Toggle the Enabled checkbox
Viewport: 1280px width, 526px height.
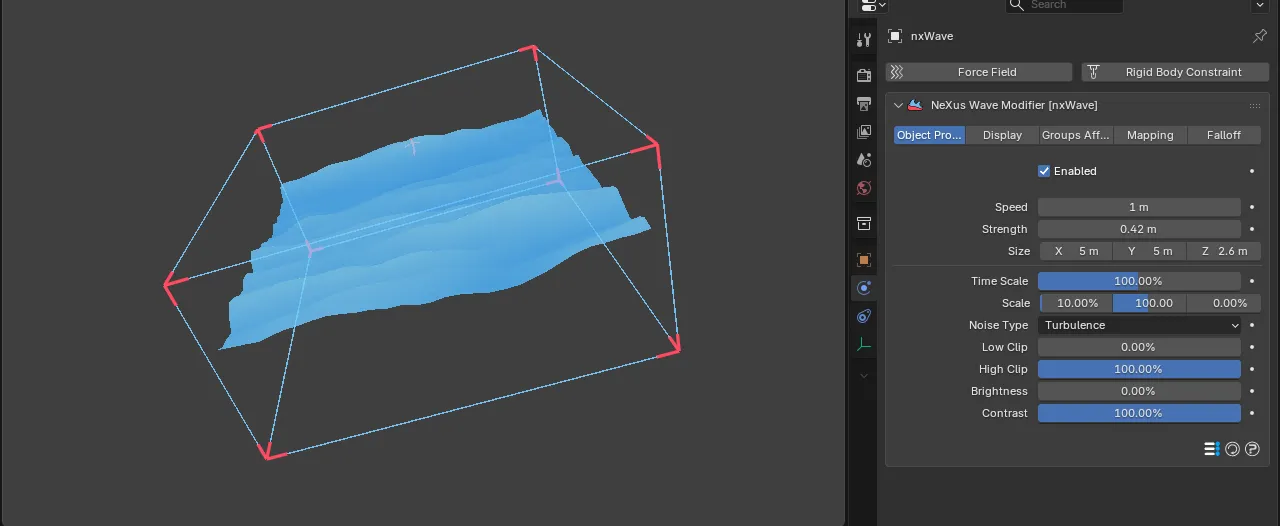tap(1044, 171)
